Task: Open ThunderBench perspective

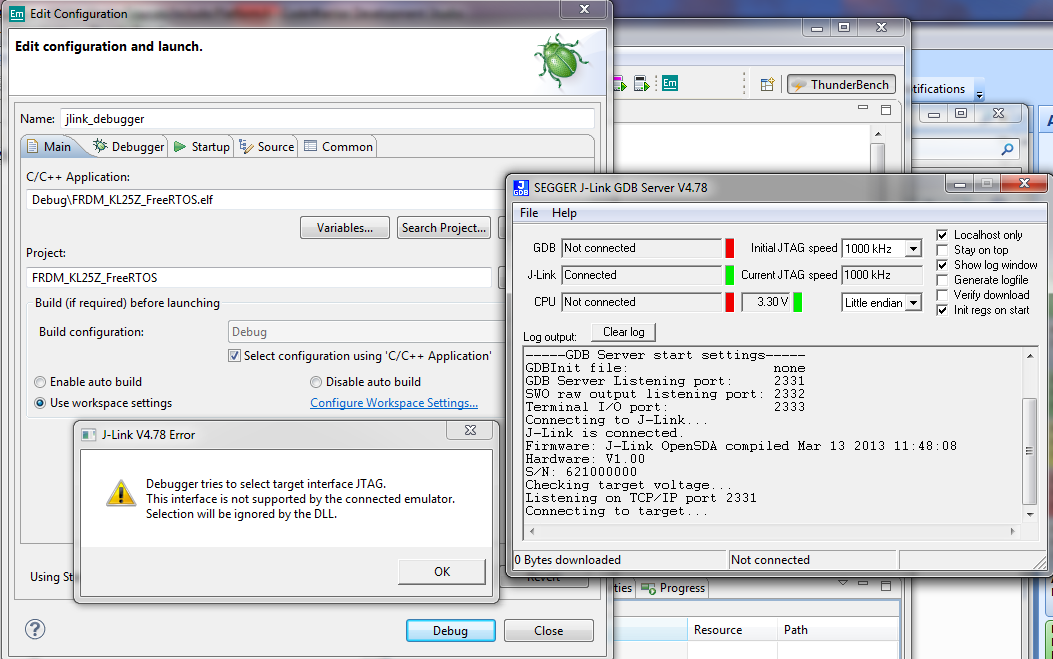Action: click(840, 85)
